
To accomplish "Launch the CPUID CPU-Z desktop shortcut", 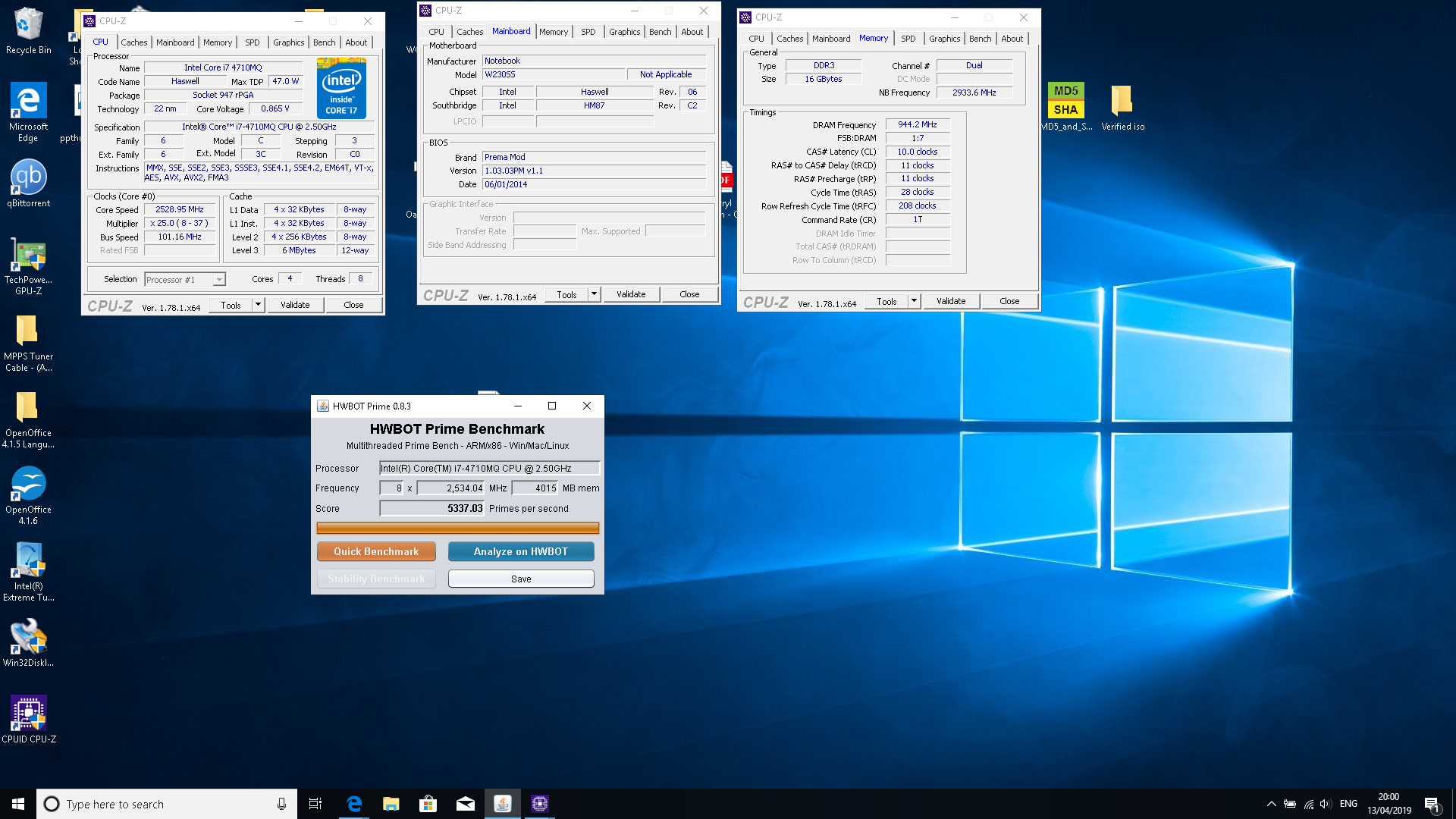I will click(28, 719).
